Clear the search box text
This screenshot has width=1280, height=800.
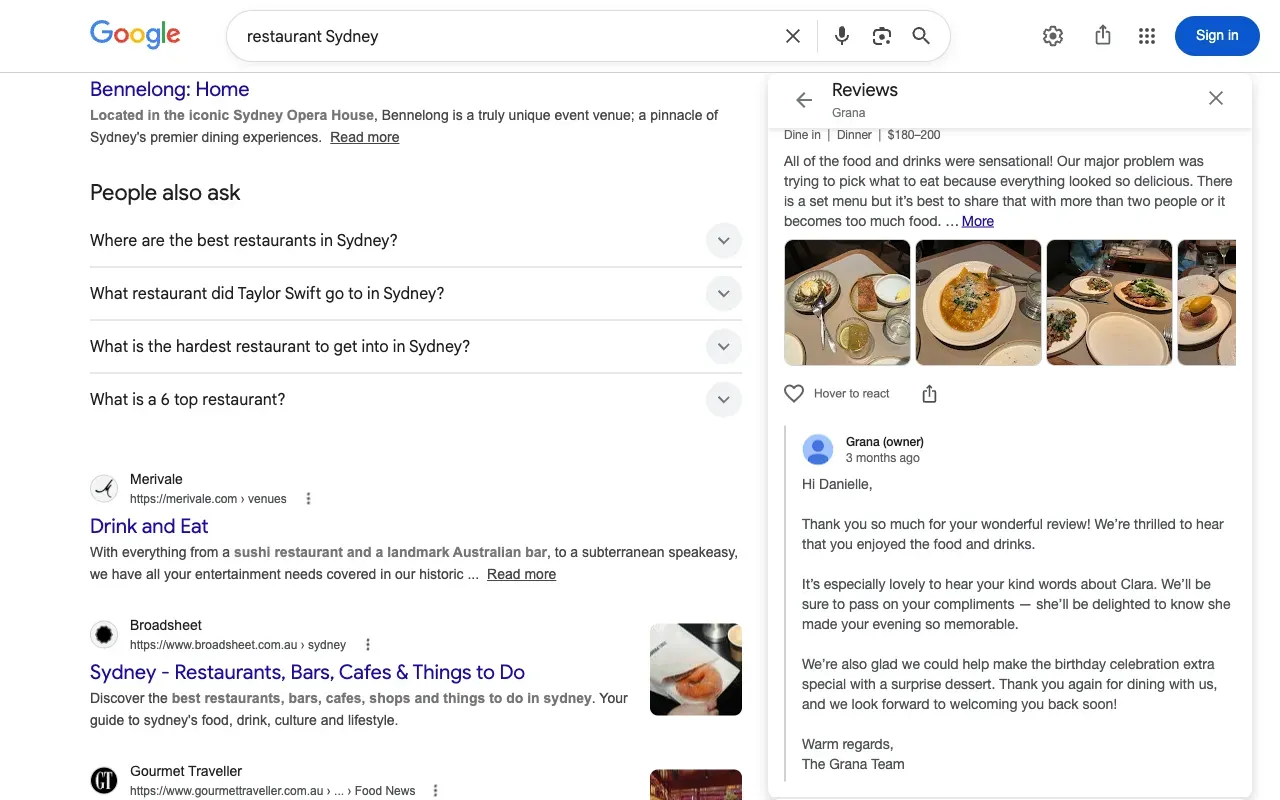[793, 36]
